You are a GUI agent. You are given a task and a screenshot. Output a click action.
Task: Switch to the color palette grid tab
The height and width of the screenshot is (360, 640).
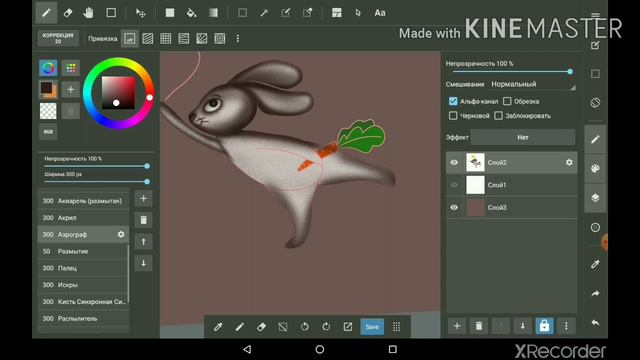(71, 68)
